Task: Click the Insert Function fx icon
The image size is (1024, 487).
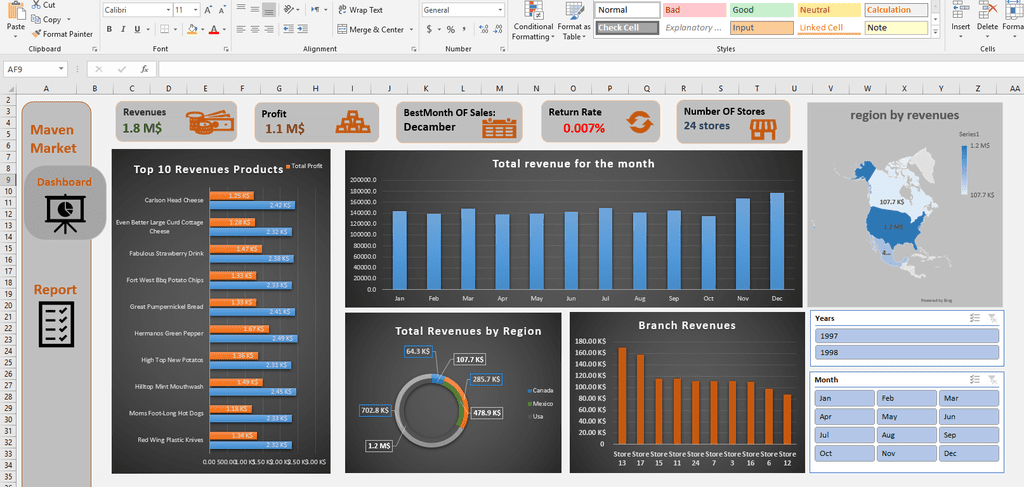Action: coord(144,69)
